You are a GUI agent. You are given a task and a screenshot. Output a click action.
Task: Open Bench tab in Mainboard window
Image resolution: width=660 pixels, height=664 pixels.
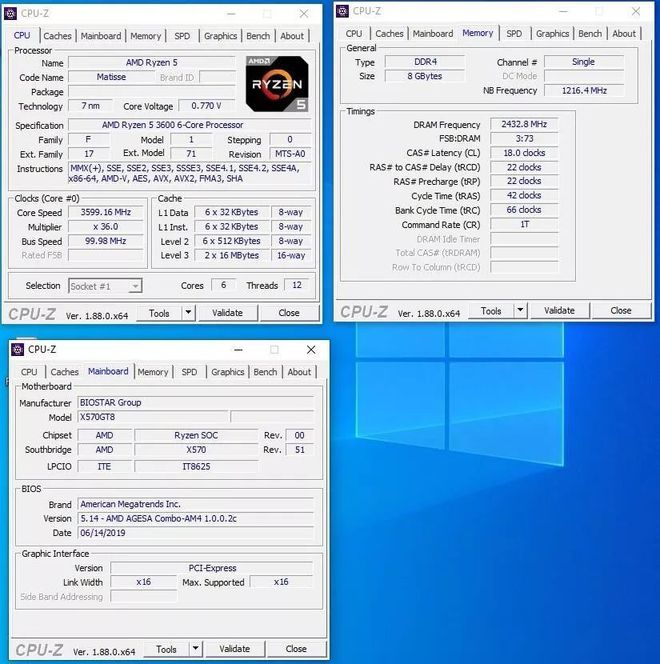265,372
